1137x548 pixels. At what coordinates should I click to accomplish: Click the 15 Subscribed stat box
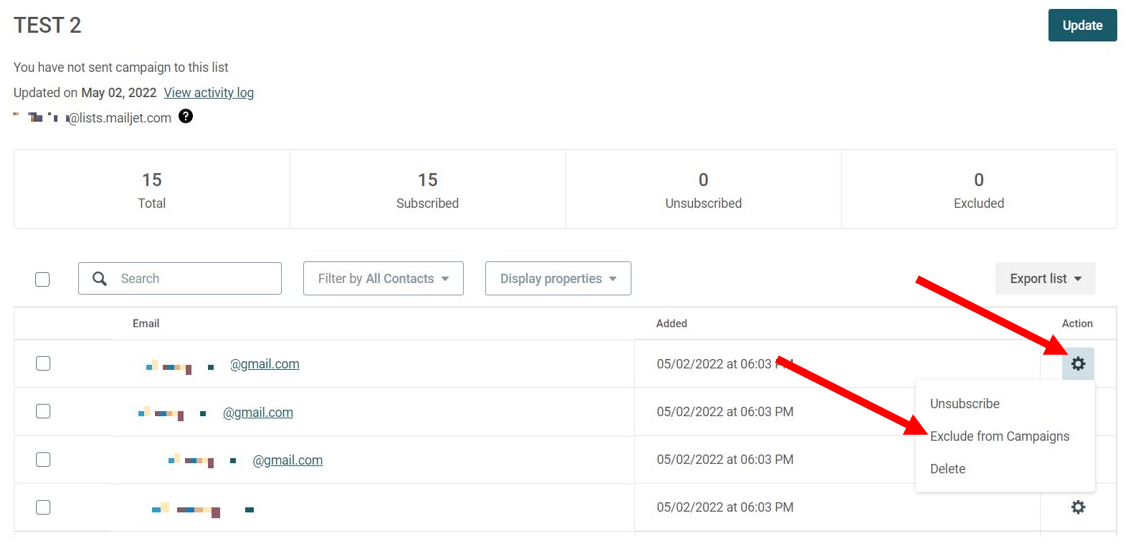[x=427, y=190]
